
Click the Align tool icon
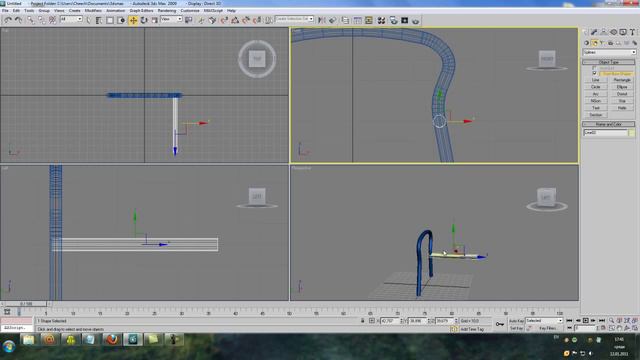333,20
